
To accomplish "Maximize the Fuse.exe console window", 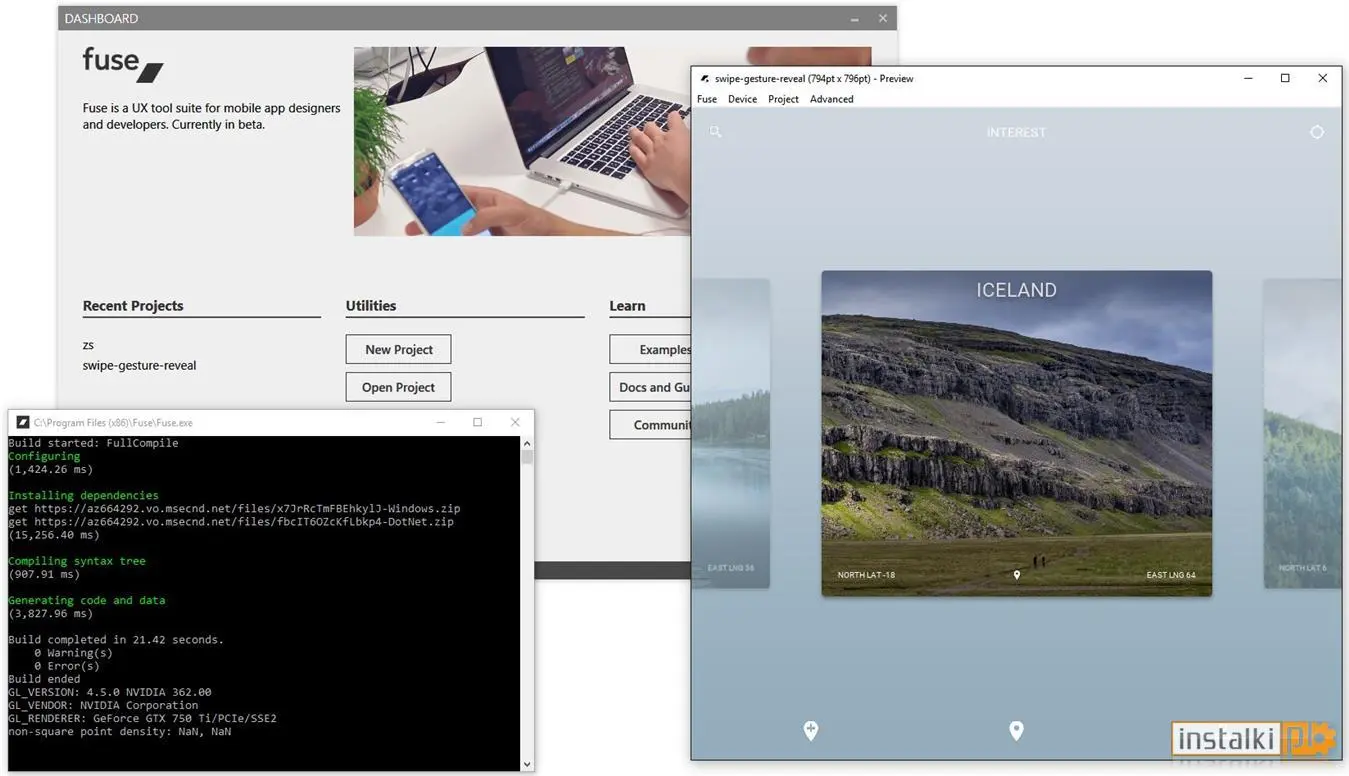I will (x=477, y=422).
